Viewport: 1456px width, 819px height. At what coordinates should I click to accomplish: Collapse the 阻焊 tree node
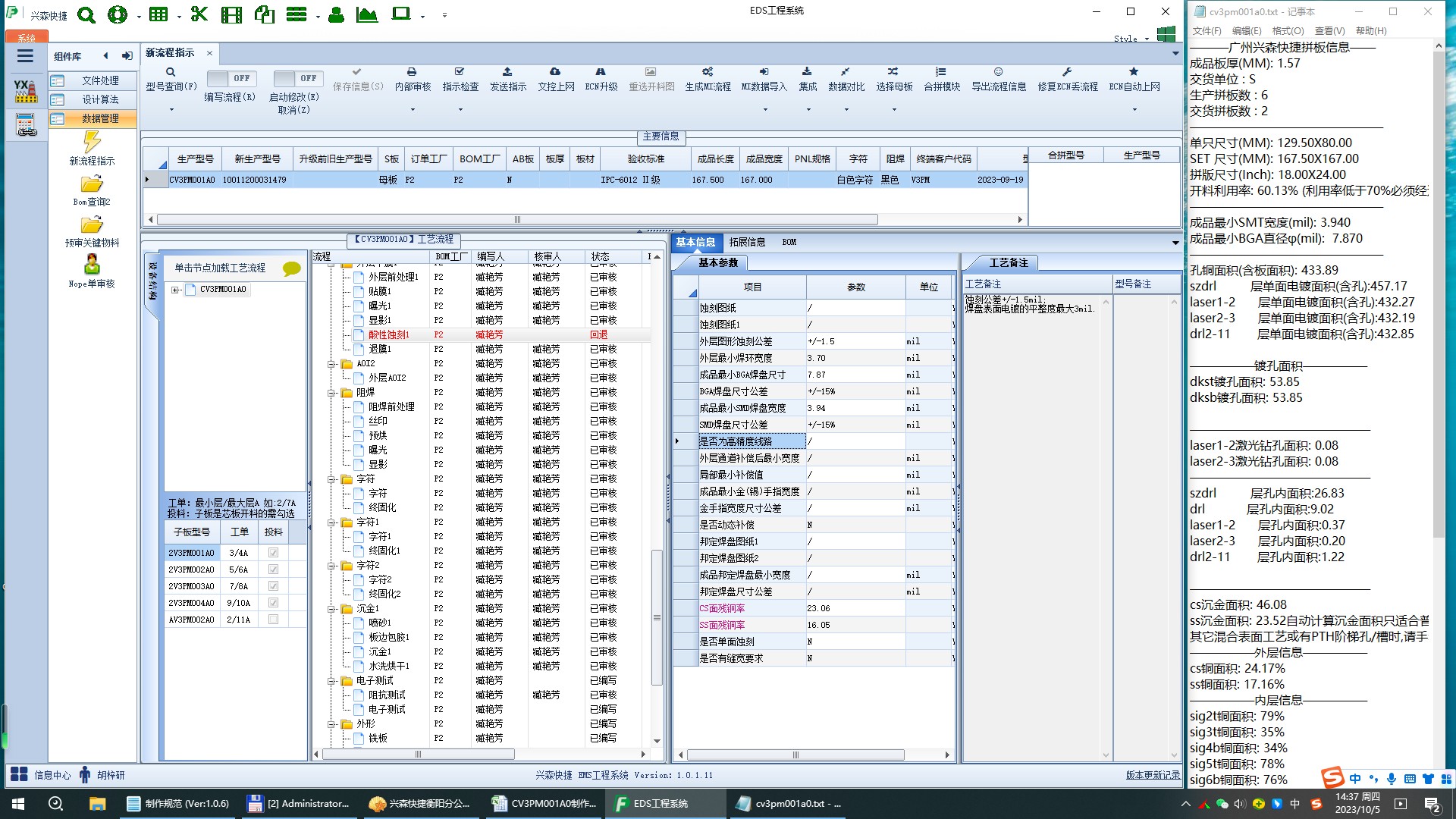tap(332, 393)
